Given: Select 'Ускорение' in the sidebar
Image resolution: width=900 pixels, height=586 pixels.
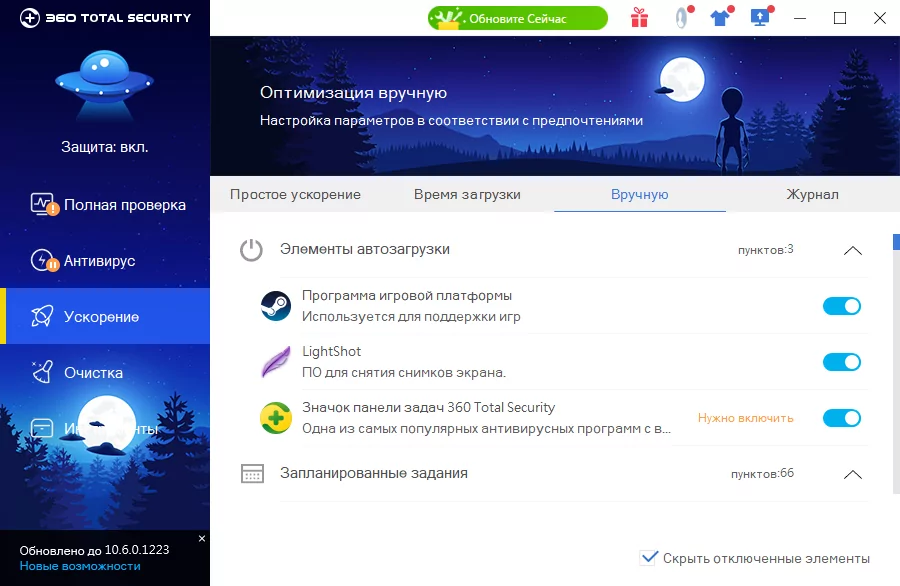Looking at the screenshot, I should 105,316.
